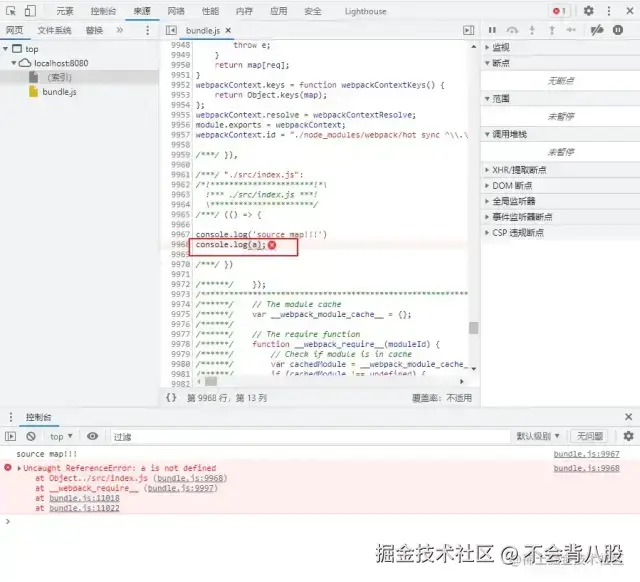Toggle the debugger sidebar icon
Image resolution: width=640 pixels, height=582 pixels.
469,30
